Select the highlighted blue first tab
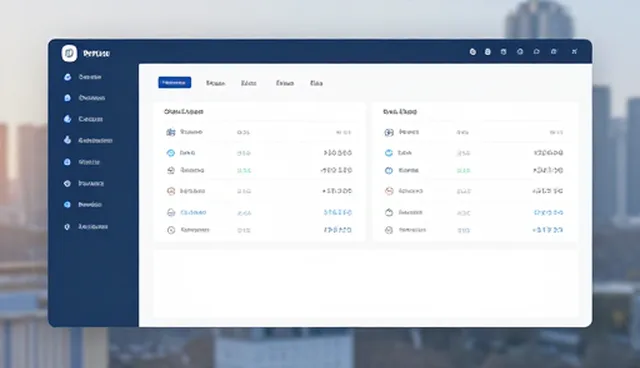The height and width of the screenshot is (368, 640). [x=175, y=83]
